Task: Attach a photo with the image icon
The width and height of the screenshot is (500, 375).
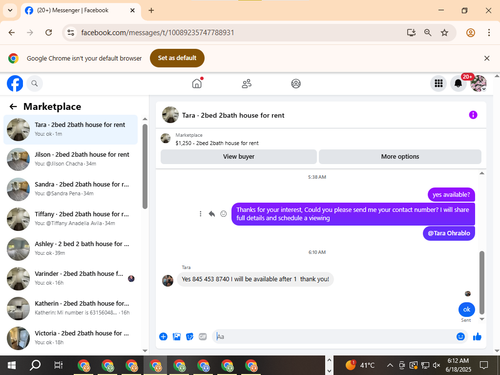Action: (x=177, y=337)
